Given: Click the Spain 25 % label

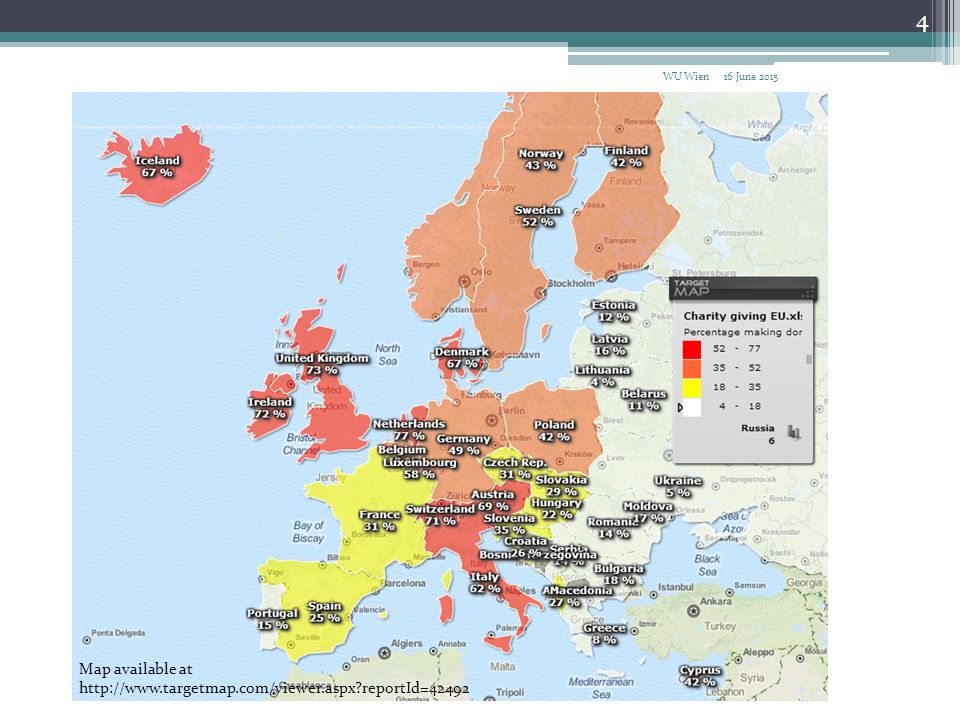Looking at the screenshot, I should coord(324,612).
